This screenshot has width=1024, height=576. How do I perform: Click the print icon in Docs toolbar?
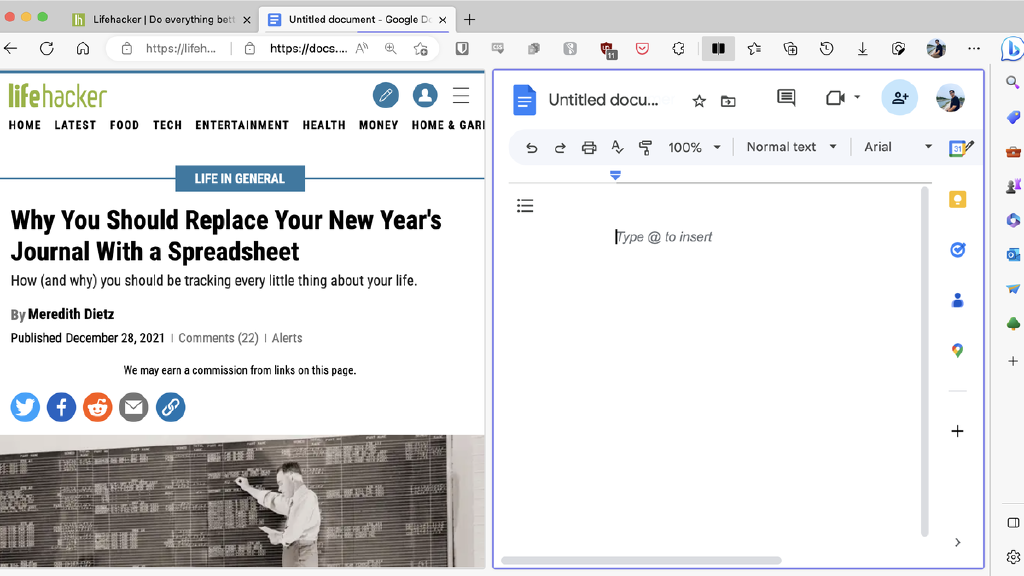pos(589,147)
